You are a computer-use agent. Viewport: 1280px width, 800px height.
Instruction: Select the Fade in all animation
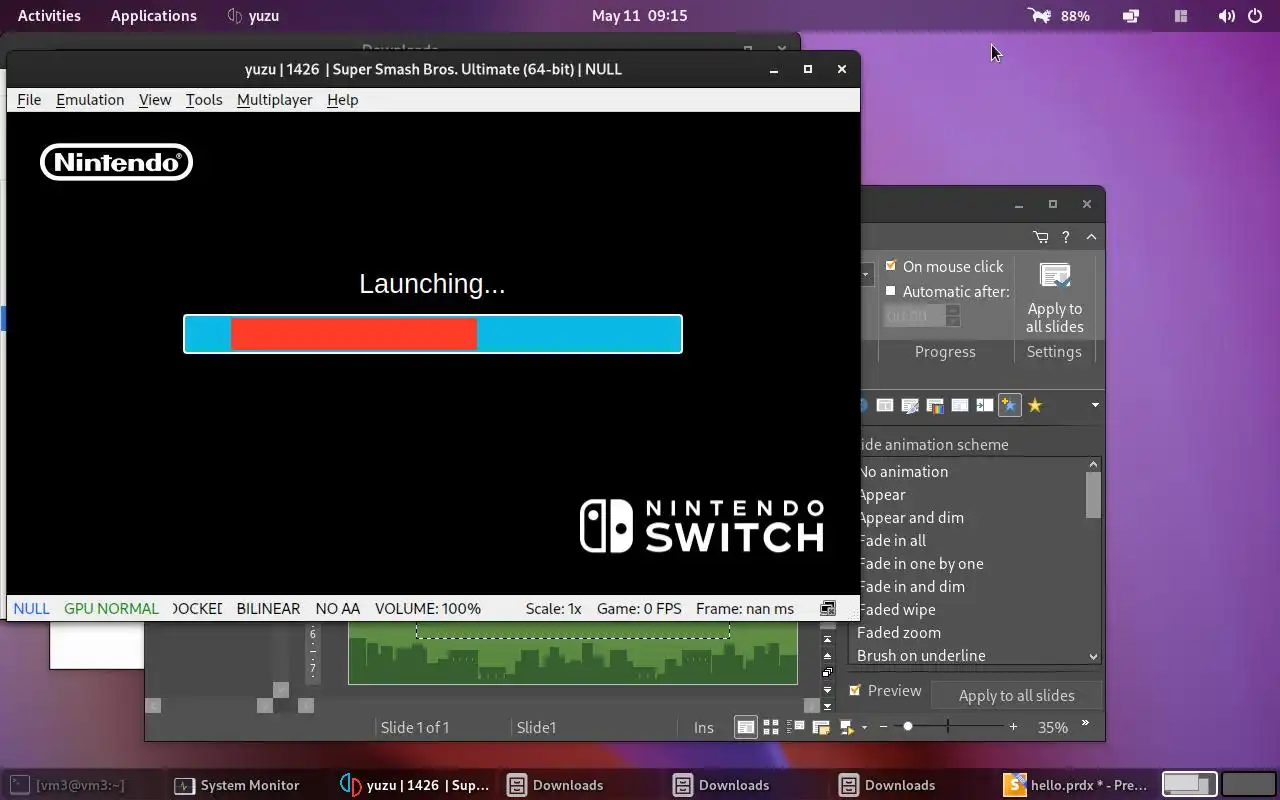[891, 540]
